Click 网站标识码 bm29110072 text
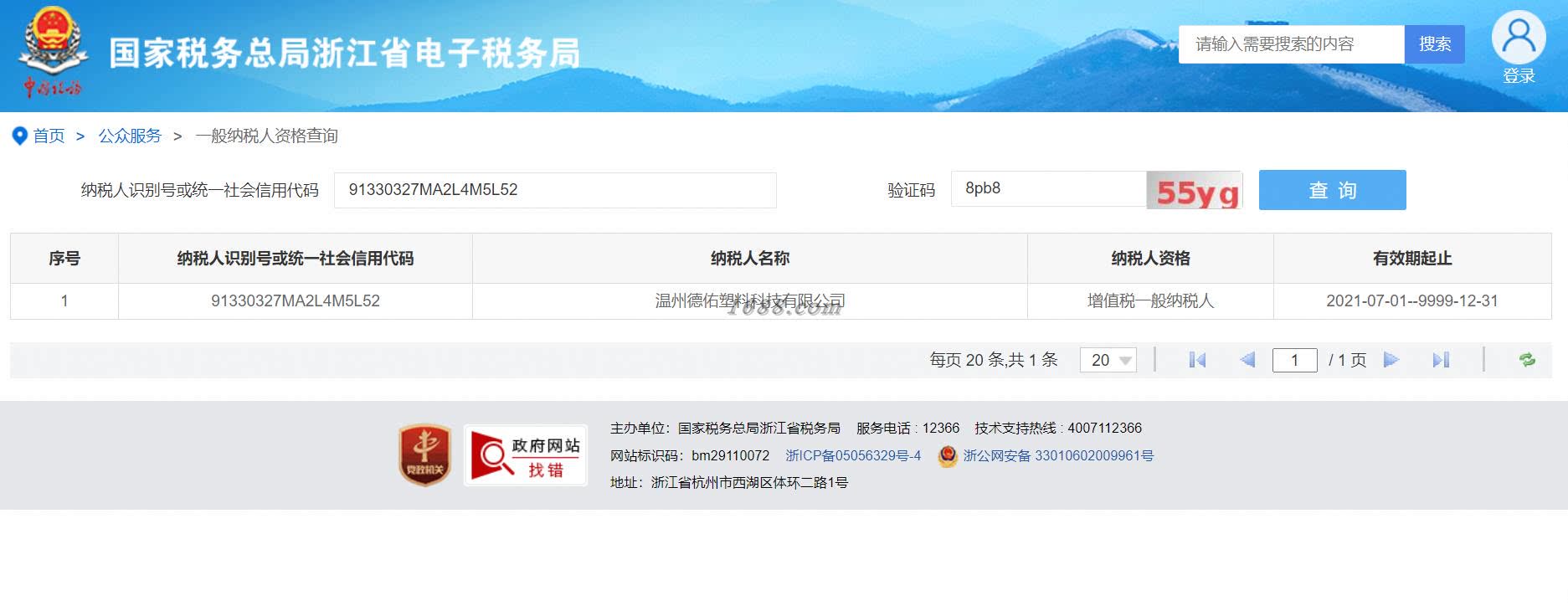The height and width of the screenshot is (611, 1568). click(690, 455)
